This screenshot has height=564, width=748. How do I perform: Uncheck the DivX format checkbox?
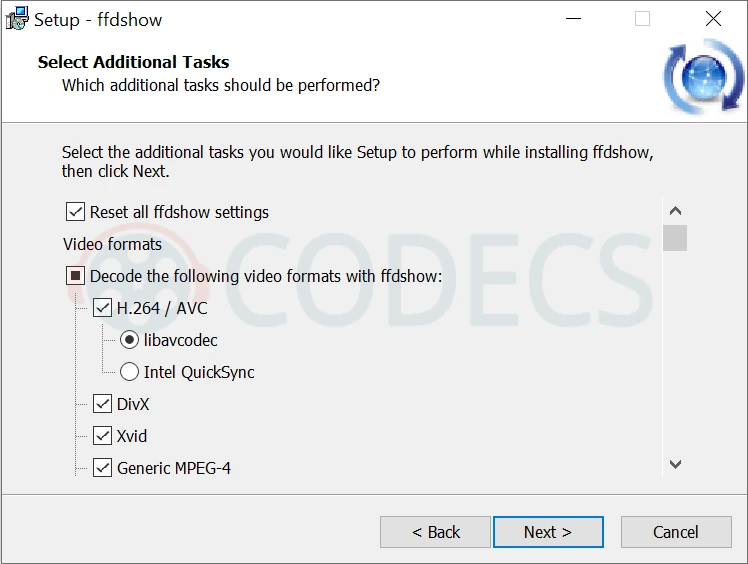click(102, 404)
